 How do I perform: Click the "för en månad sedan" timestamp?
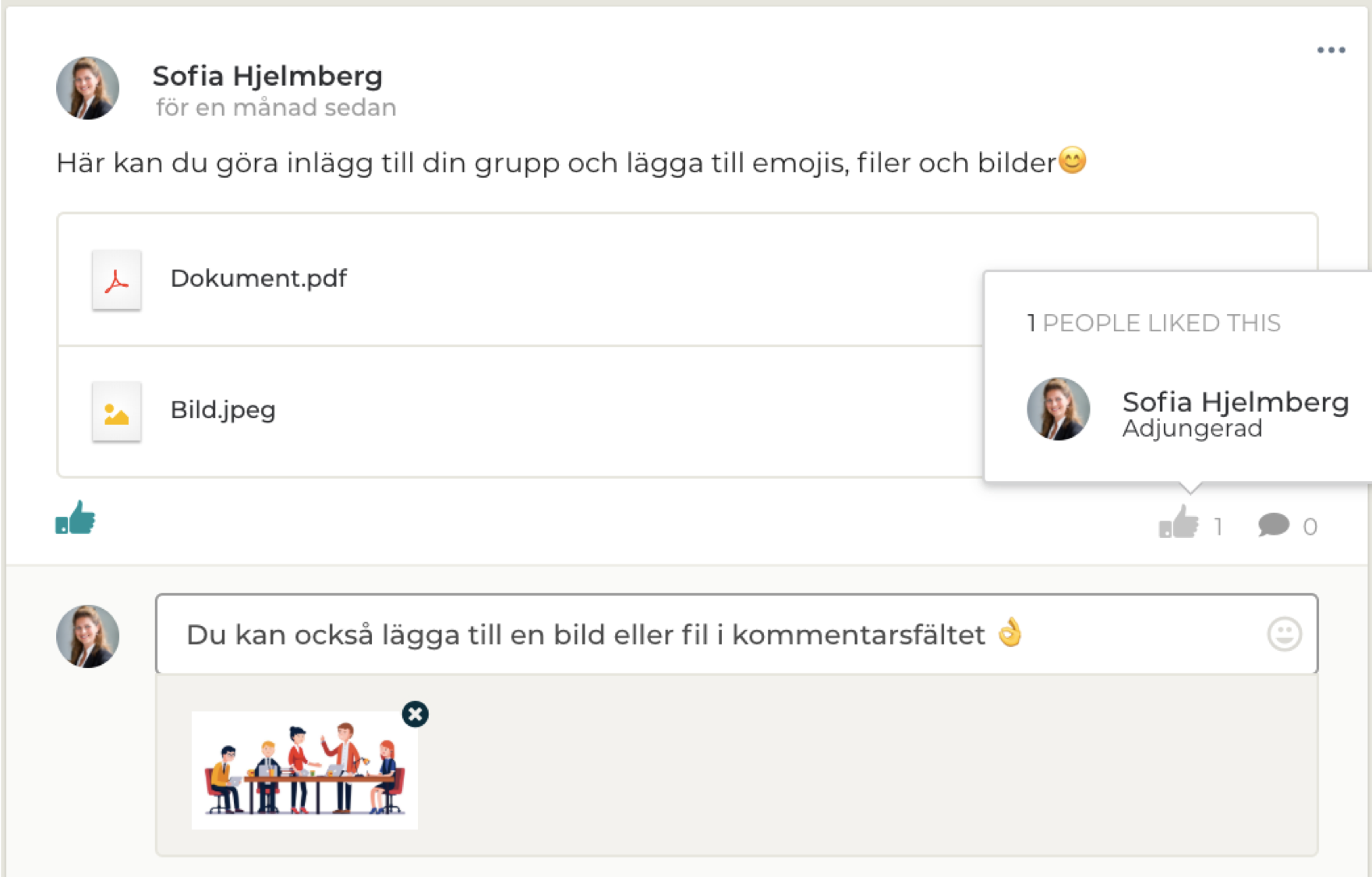coord(276,108)
